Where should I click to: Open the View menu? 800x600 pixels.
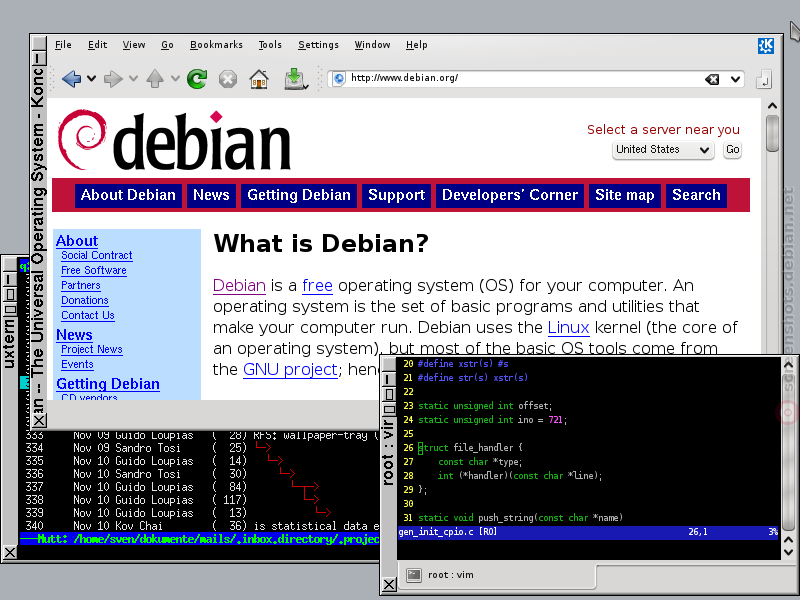[x=134, y=45]
